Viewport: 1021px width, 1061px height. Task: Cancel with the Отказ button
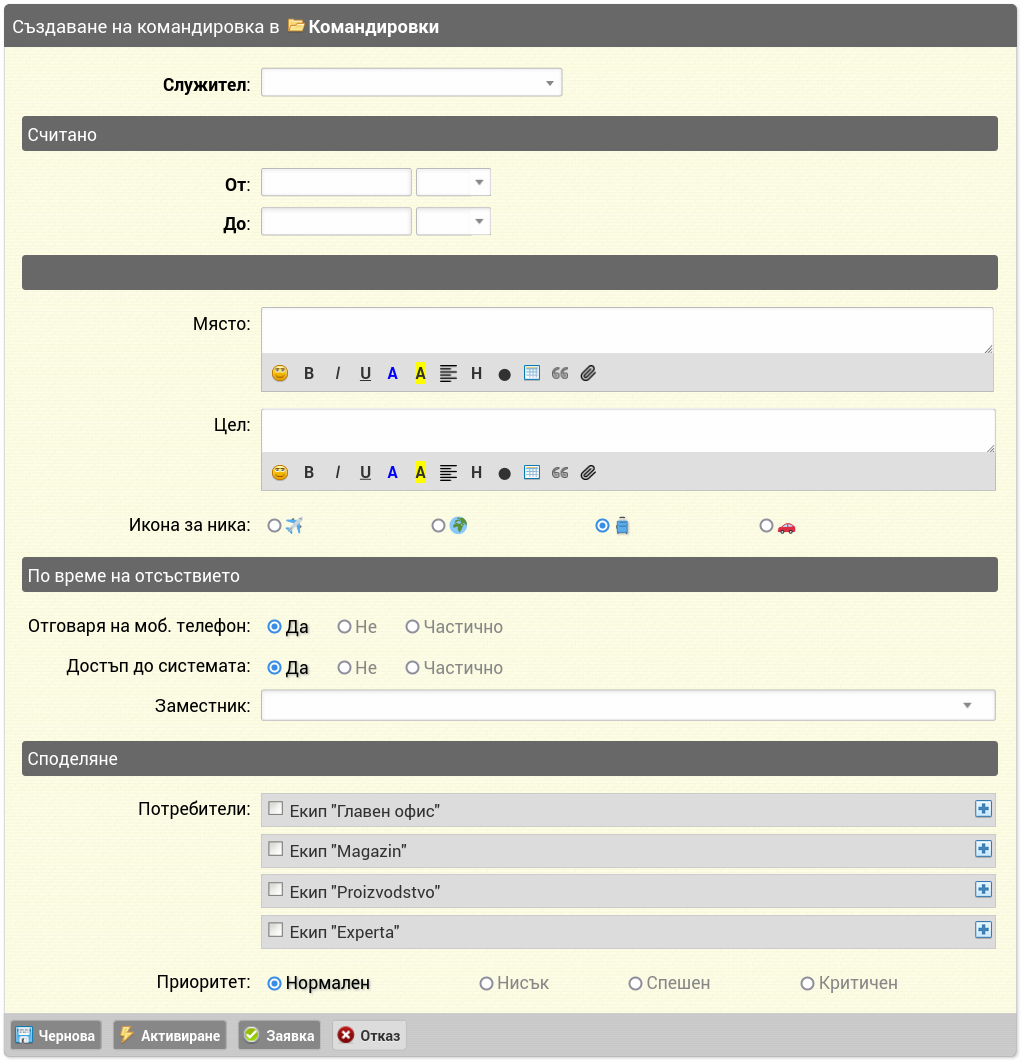(369, 1036)
